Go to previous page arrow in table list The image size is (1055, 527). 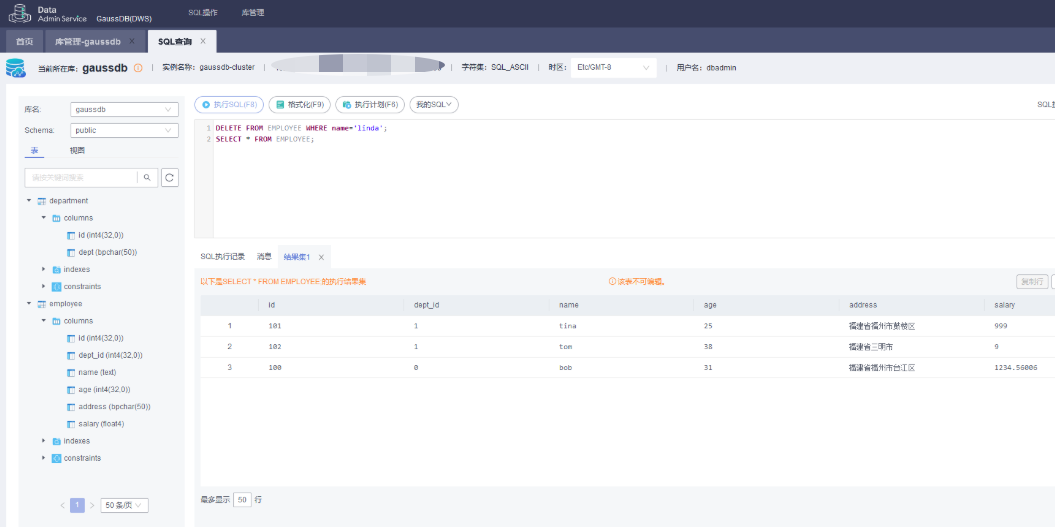coord(63,505)
